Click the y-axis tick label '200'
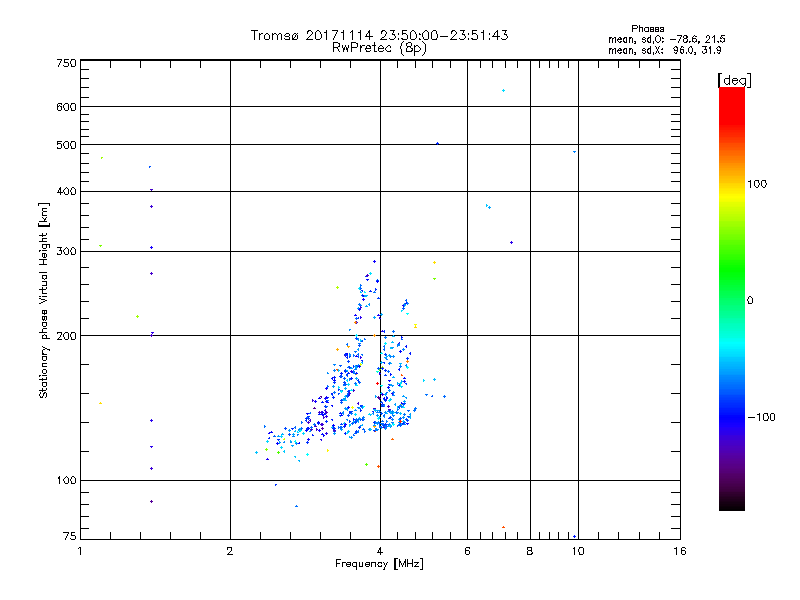The width and height of the screenshot is (800, 600). click(66, 336)
